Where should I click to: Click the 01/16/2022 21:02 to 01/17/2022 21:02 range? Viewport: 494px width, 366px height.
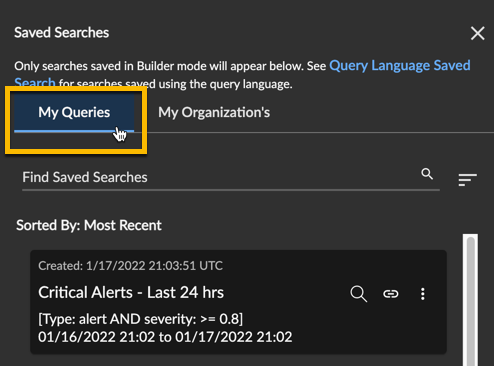[165, 337]
